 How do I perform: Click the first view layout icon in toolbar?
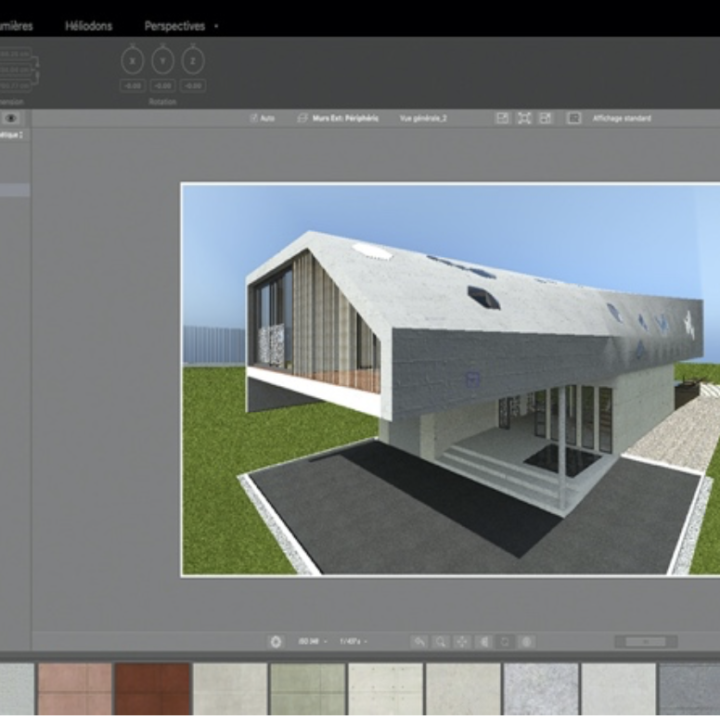click(502, 118)
